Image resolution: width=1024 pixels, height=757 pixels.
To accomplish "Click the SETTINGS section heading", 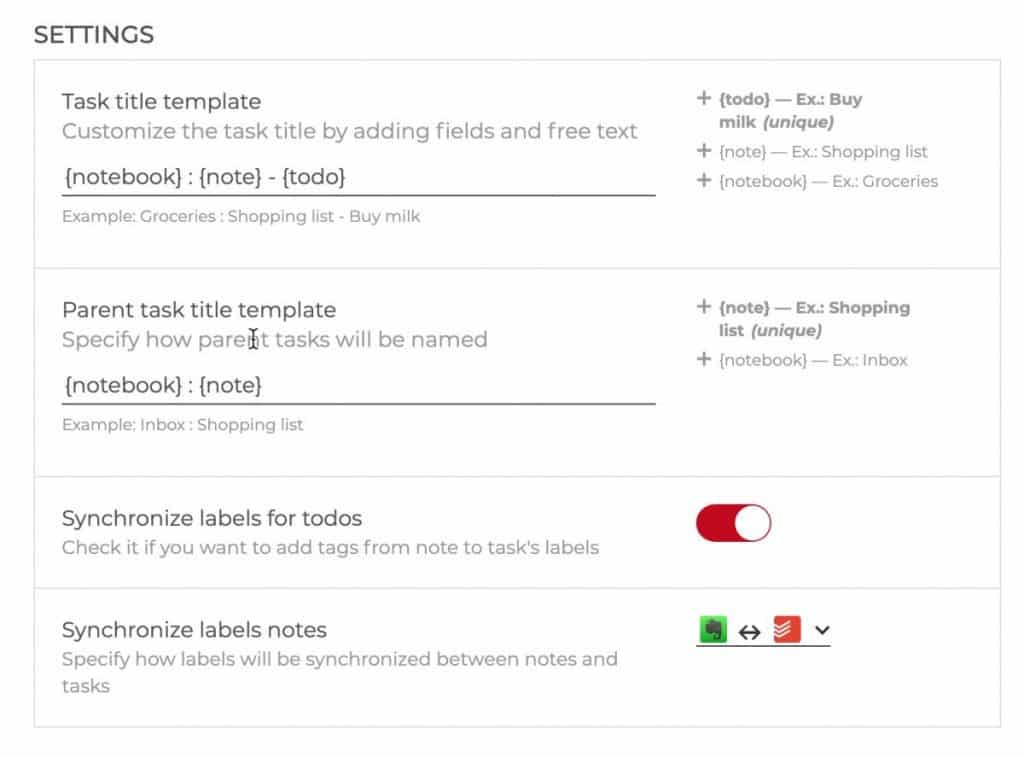I will point(94,35).
